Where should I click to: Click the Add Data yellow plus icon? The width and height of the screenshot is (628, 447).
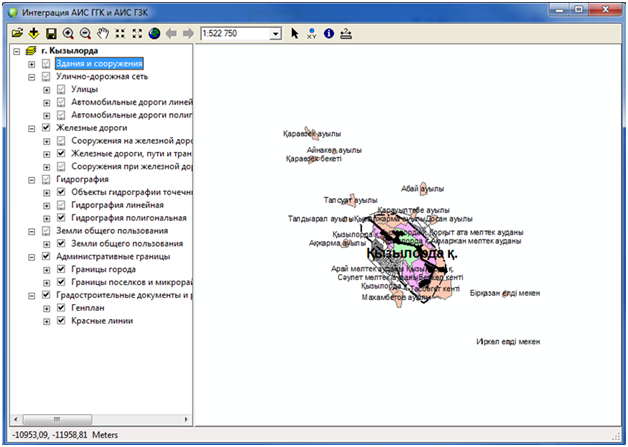coord(33,33)
